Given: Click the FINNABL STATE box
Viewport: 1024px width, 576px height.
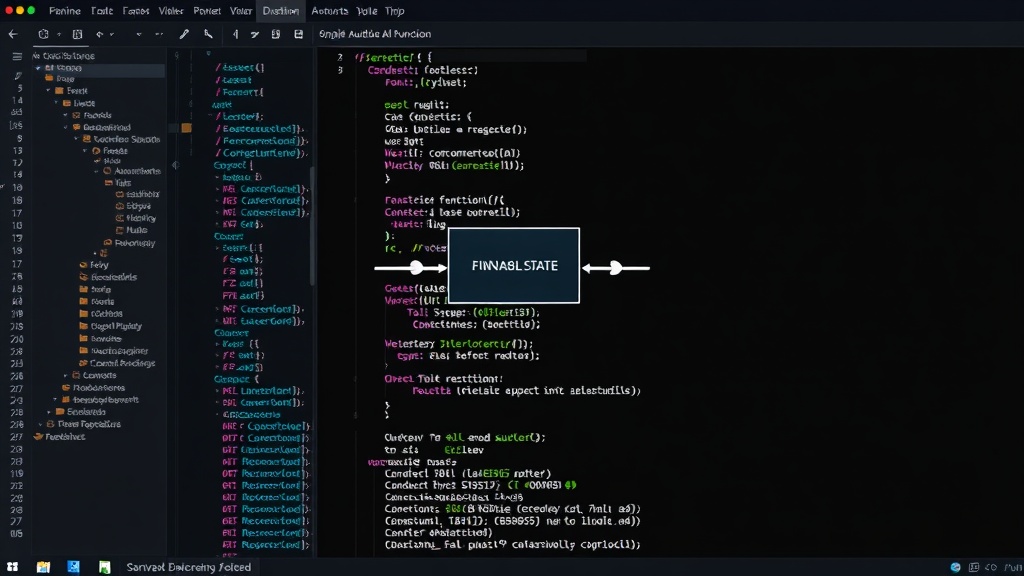Looking at the screenshot, I should 514,265.
